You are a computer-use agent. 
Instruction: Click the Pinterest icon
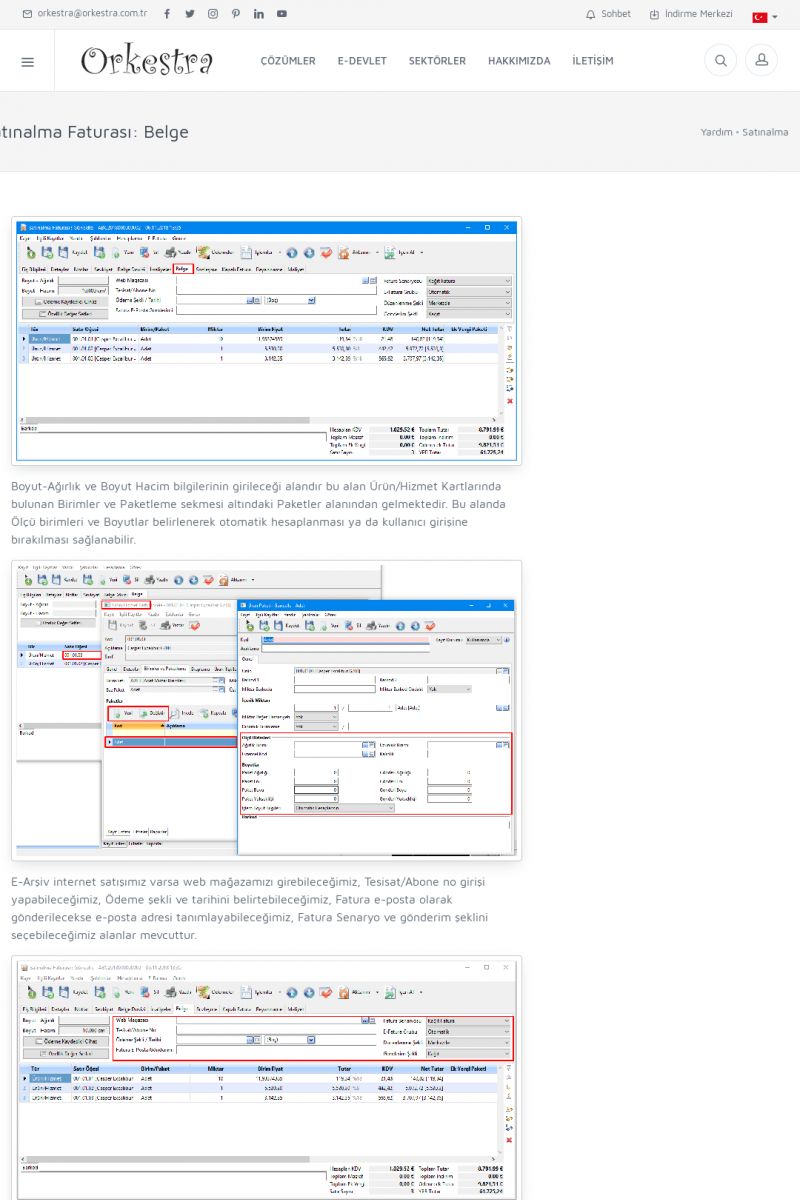[235, 14]
